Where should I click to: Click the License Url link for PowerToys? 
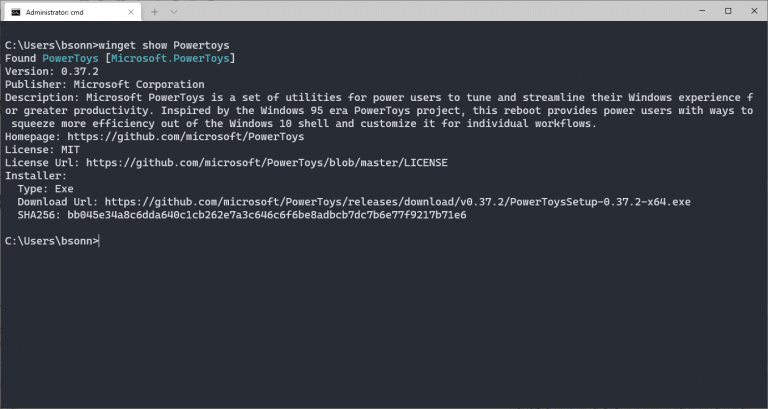[x=267, y=163]
